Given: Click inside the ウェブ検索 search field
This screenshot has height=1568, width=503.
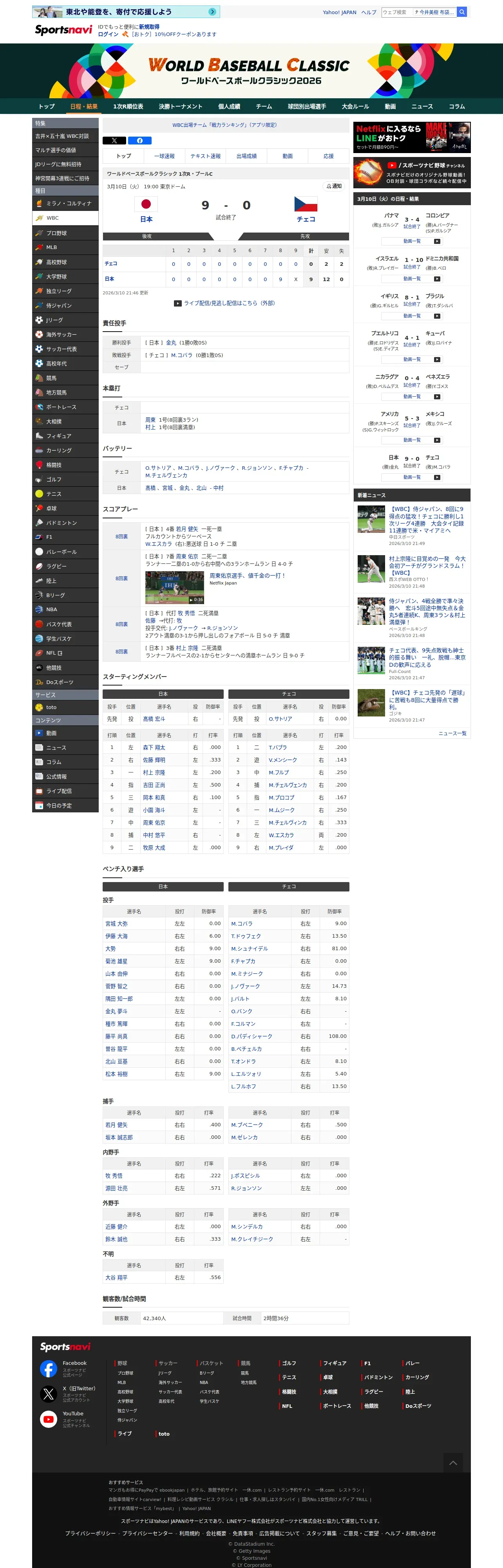Looking at the screenshot, I should click(396, 12).
